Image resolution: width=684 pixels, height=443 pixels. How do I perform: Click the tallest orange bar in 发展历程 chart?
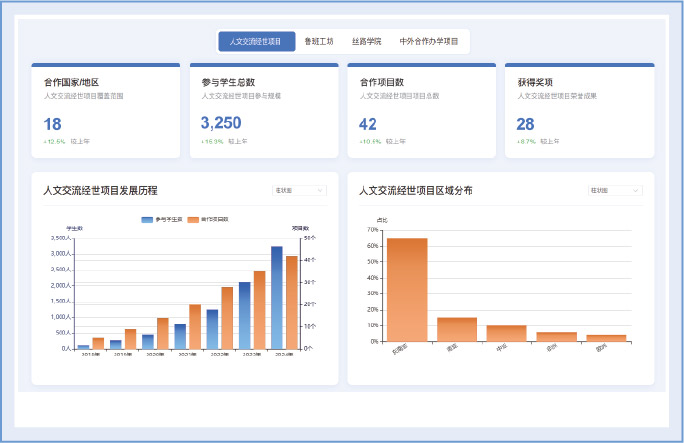pos(292,302)
